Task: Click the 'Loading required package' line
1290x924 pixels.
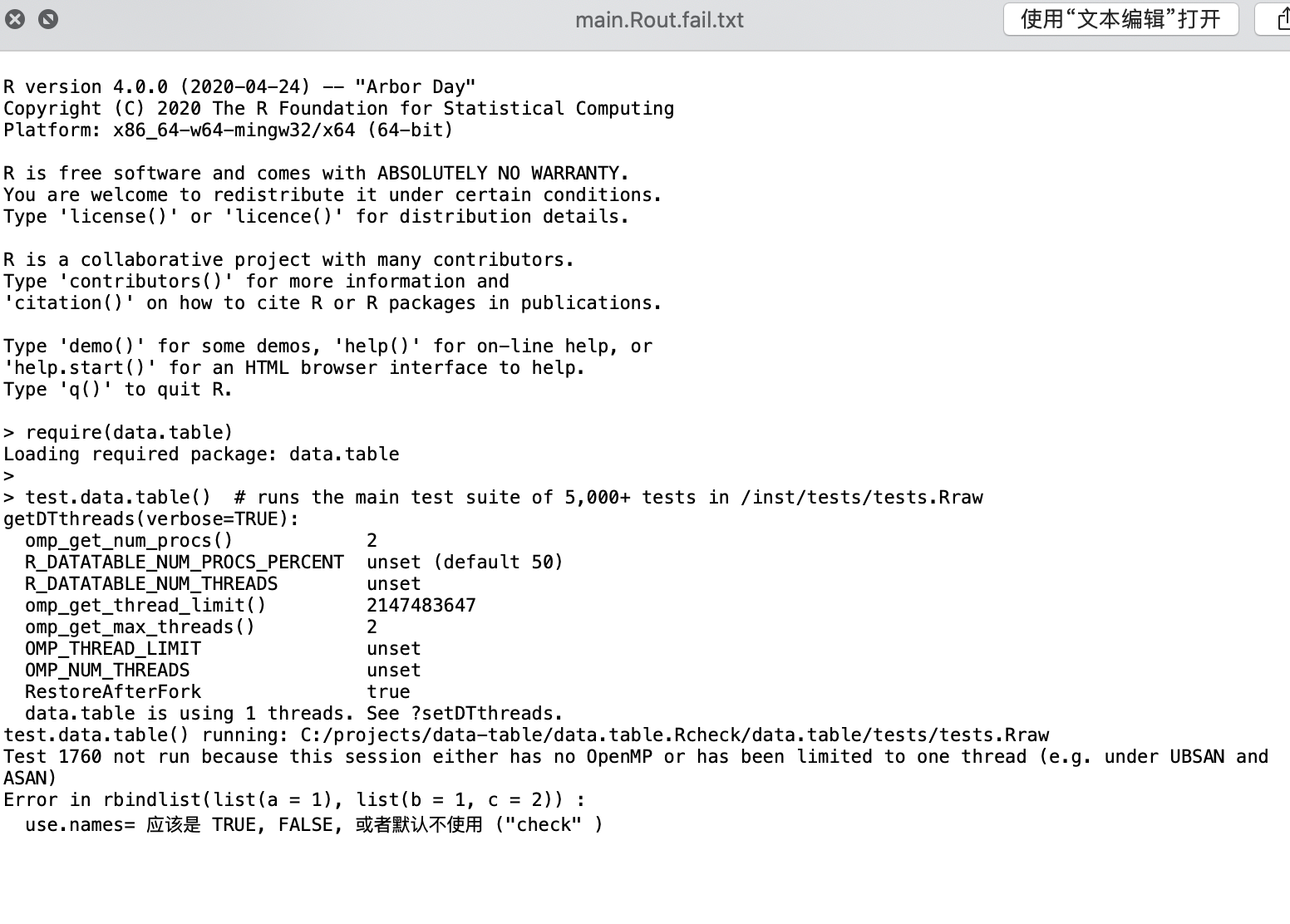Action: click(201, 454)
